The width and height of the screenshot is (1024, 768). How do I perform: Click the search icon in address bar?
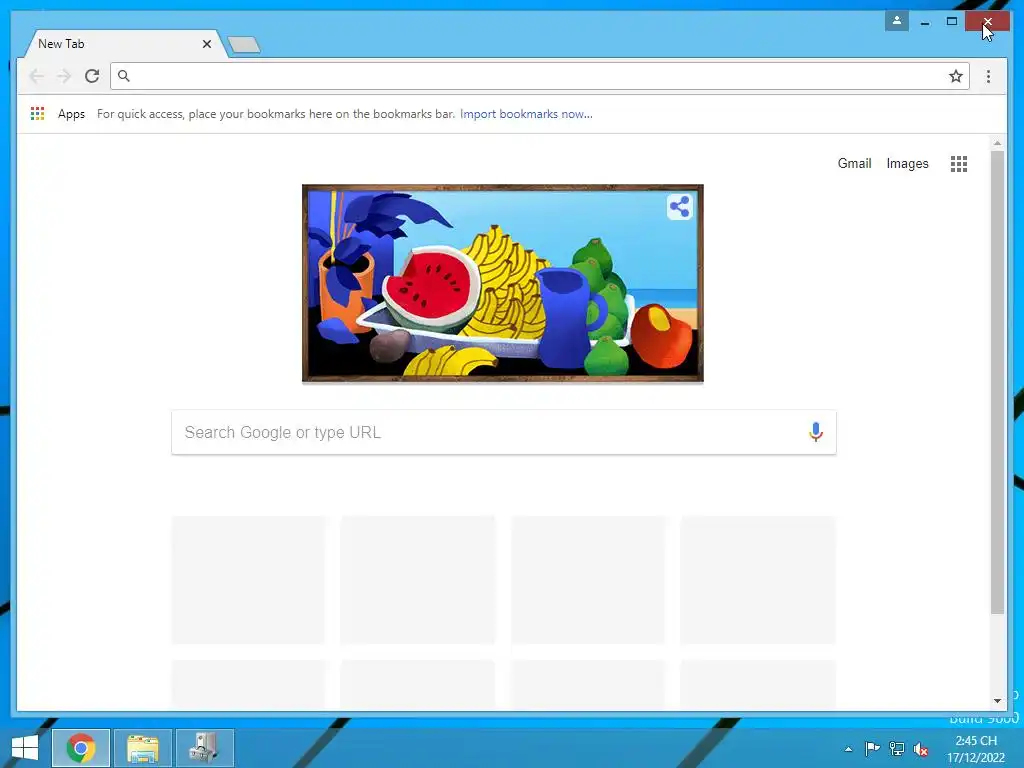pyautogui.click(x=123, y=76)
